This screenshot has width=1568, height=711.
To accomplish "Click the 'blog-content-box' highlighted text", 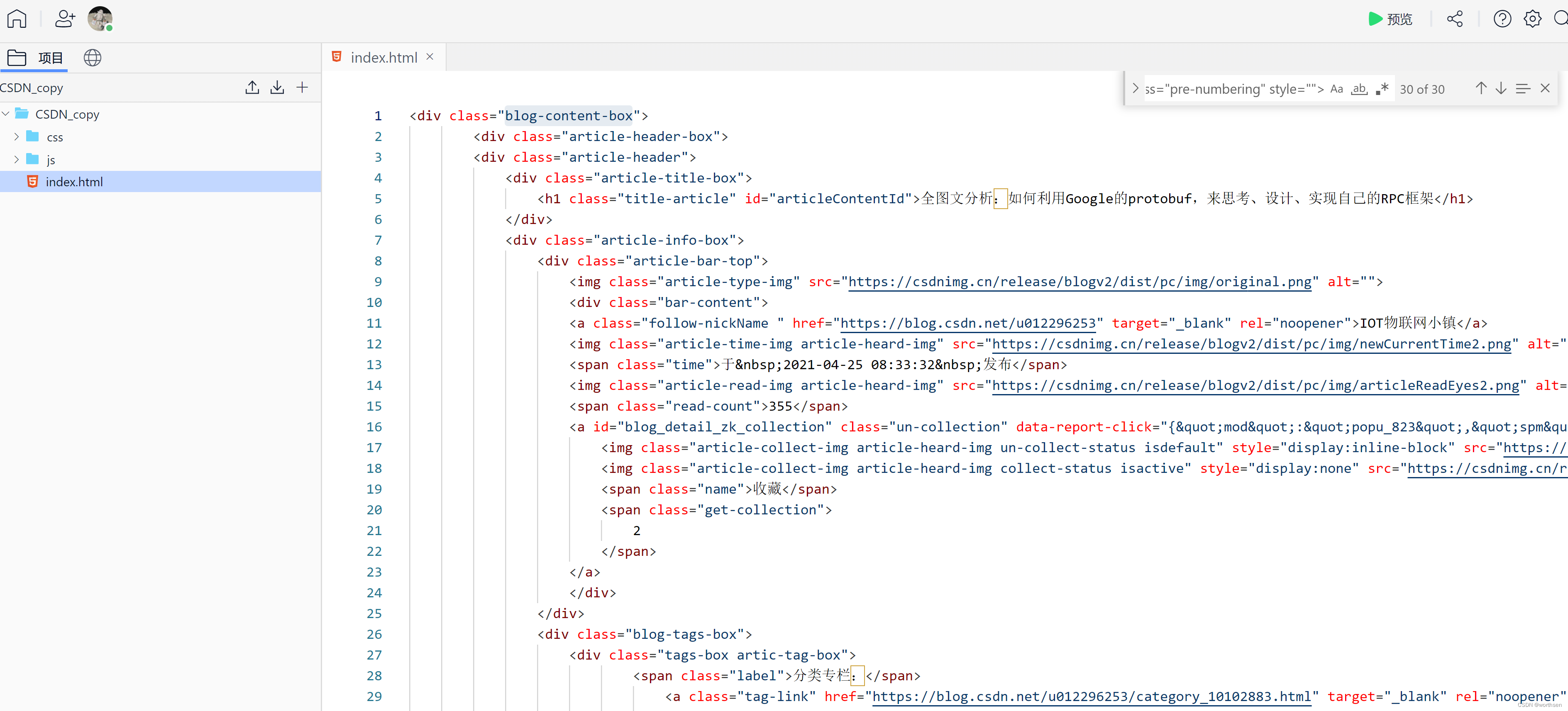I will (569, 116).
